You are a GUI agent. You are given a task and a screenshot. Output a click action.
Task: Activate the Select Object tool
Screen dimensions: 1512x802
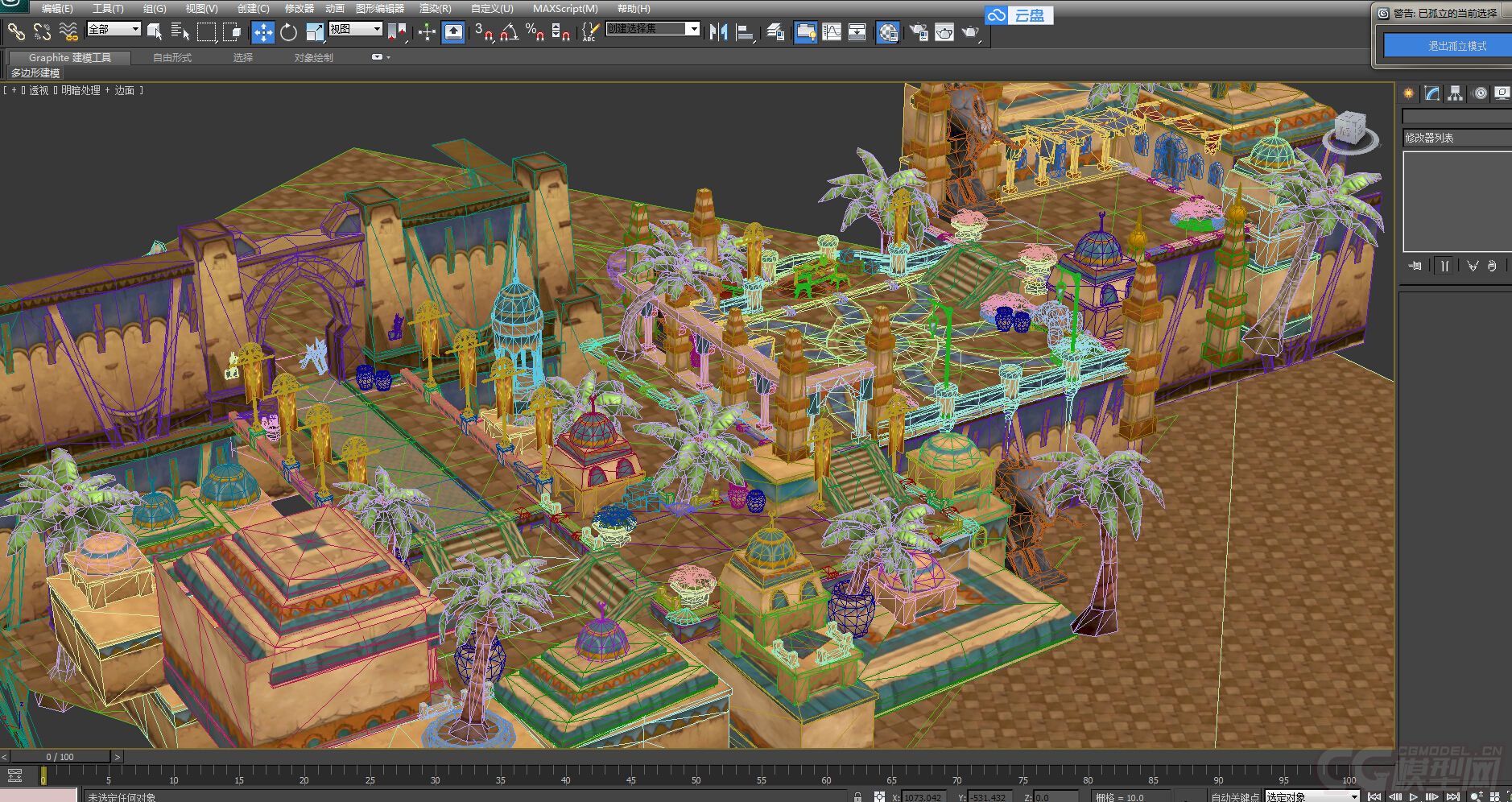pos(155,32)
